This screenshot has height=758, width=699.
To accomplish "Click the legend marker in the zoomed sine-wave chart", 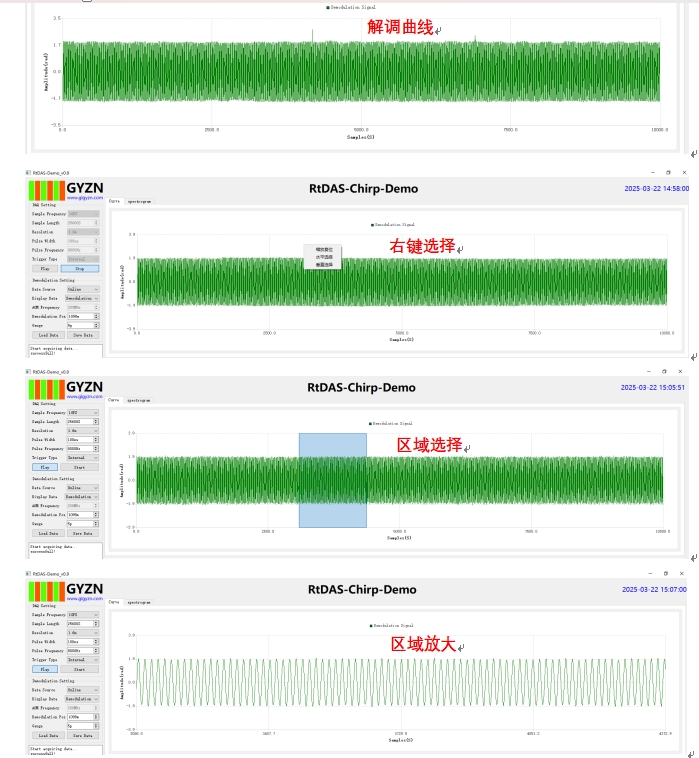I will (371, 626).
